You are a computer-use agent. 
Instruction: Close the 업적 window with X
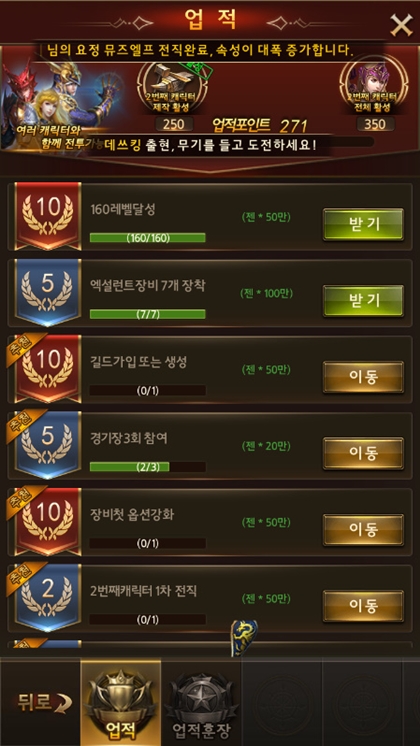click(x=401, y=25)
